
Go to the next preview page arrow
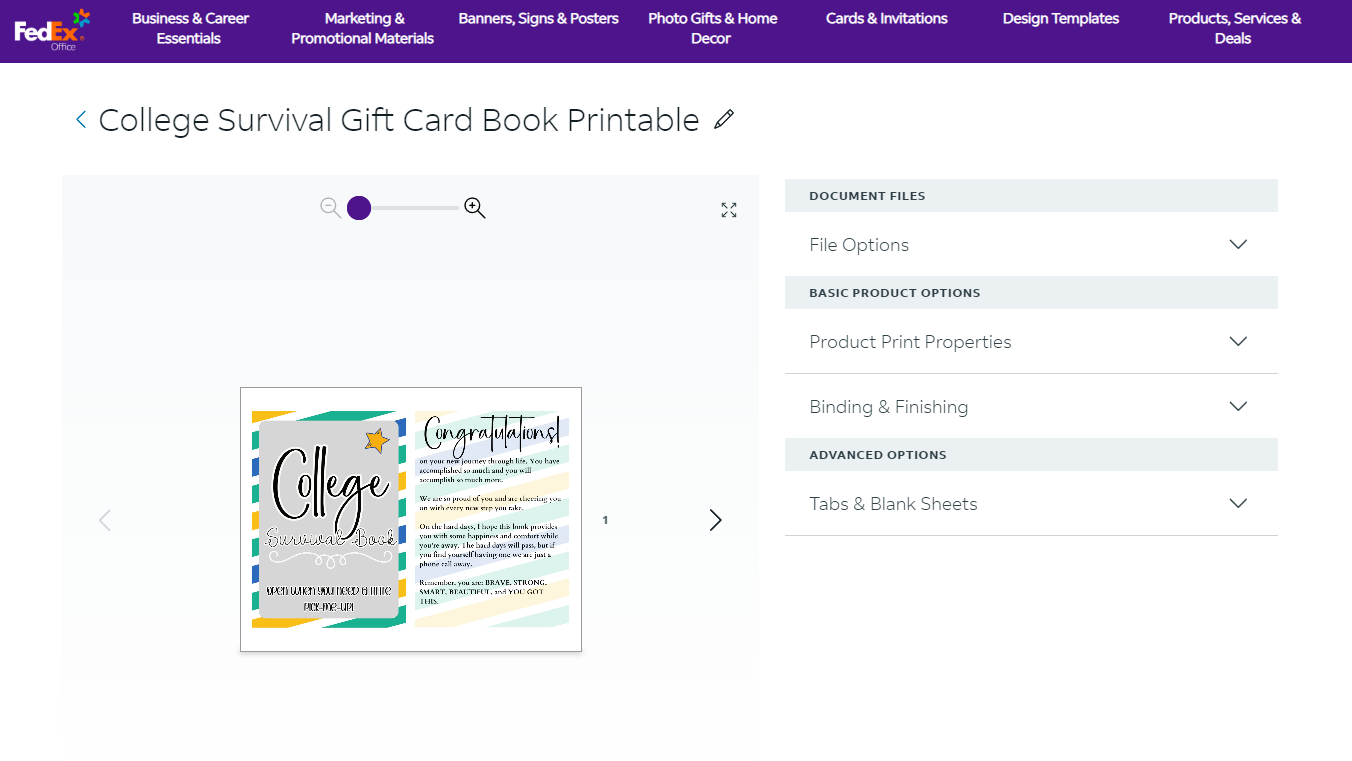(x=715, y=520)
